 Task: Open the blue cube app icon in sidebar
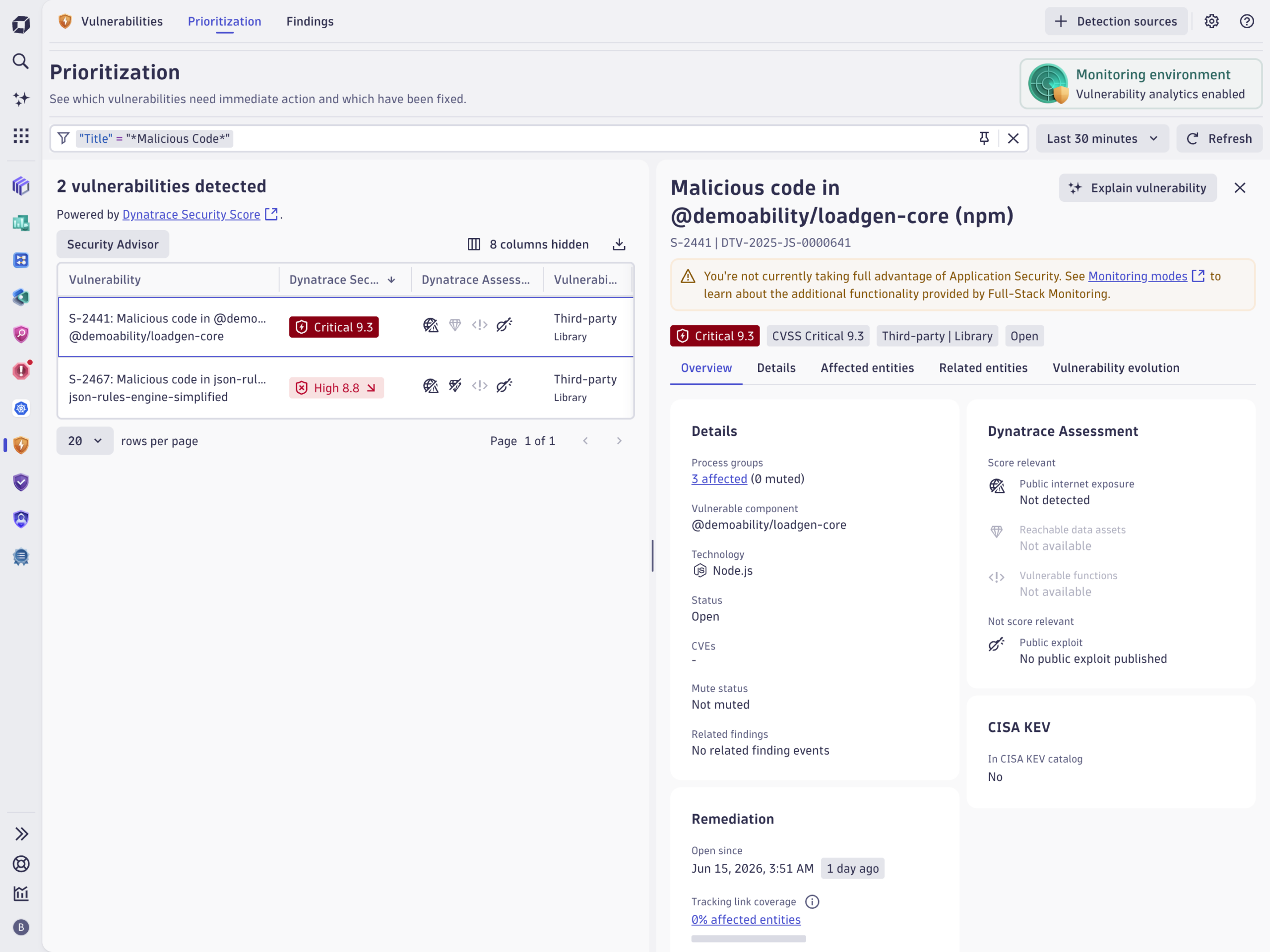pos(21,186)
